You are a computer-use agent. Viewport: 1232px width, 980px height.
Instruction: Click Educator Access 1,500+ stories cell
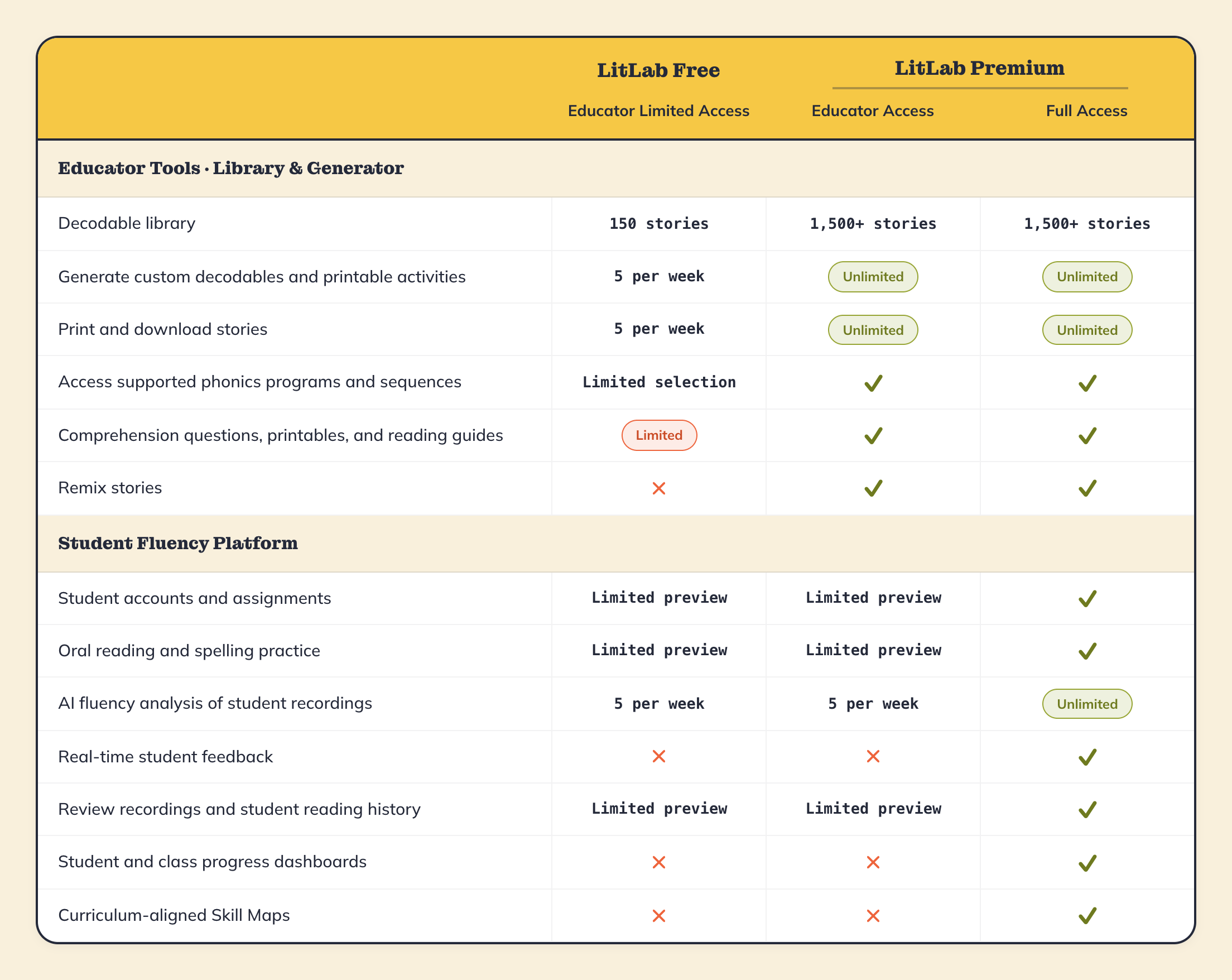[x=873, y=224]
